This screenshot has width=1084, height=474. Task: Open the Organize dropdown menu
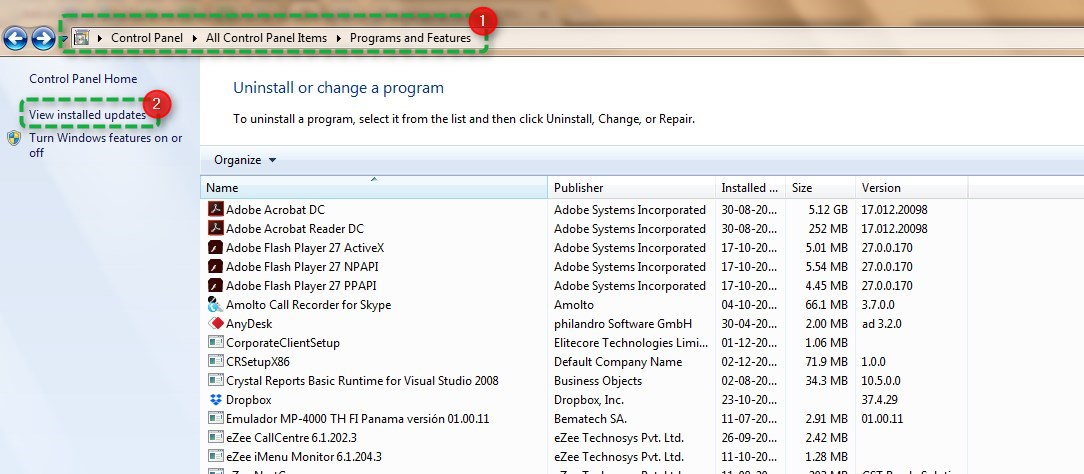[x=245, y=160]
